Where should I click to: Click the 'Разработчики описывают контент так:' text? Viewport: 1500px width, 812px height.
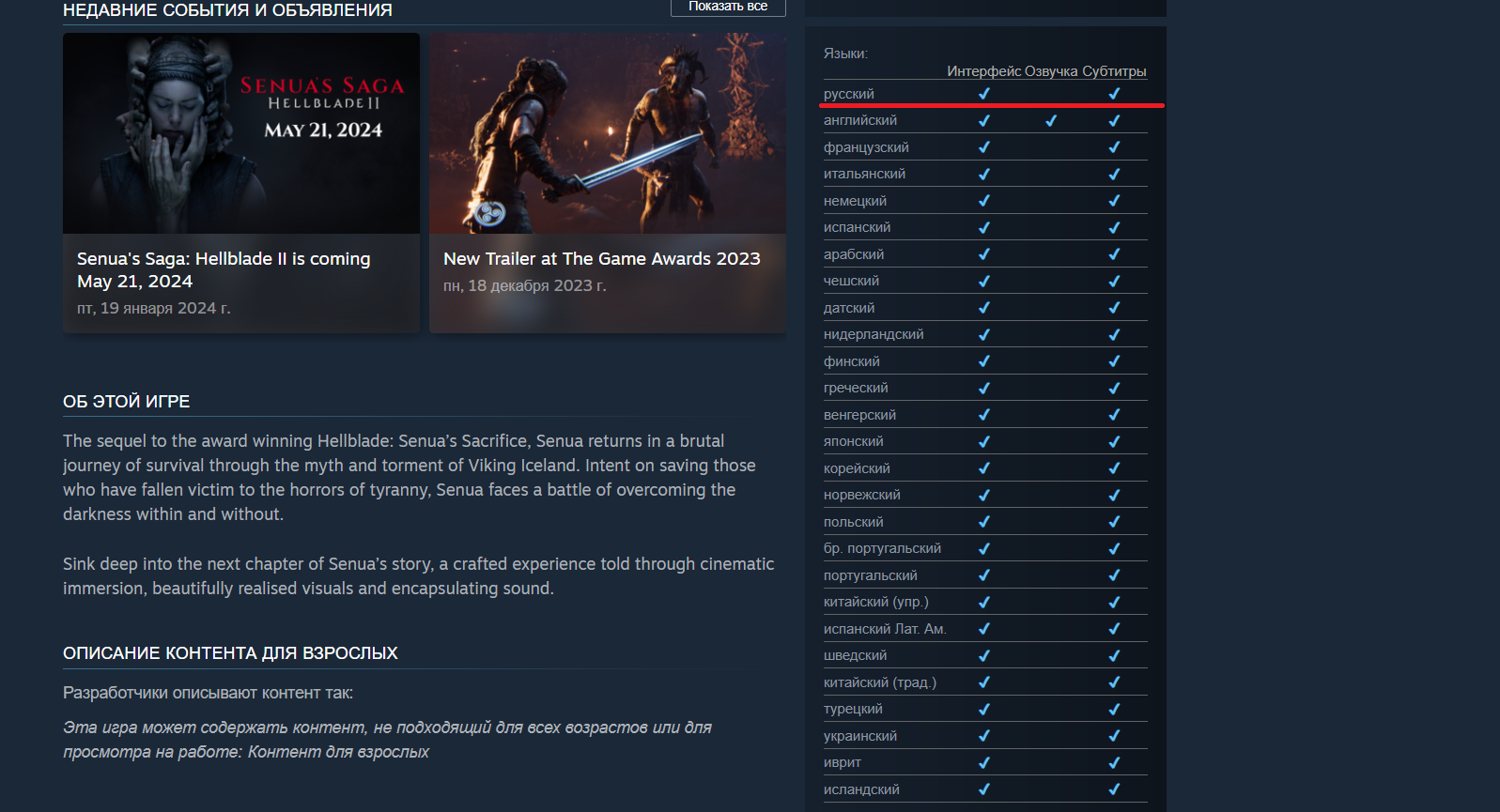pos(209,693)
